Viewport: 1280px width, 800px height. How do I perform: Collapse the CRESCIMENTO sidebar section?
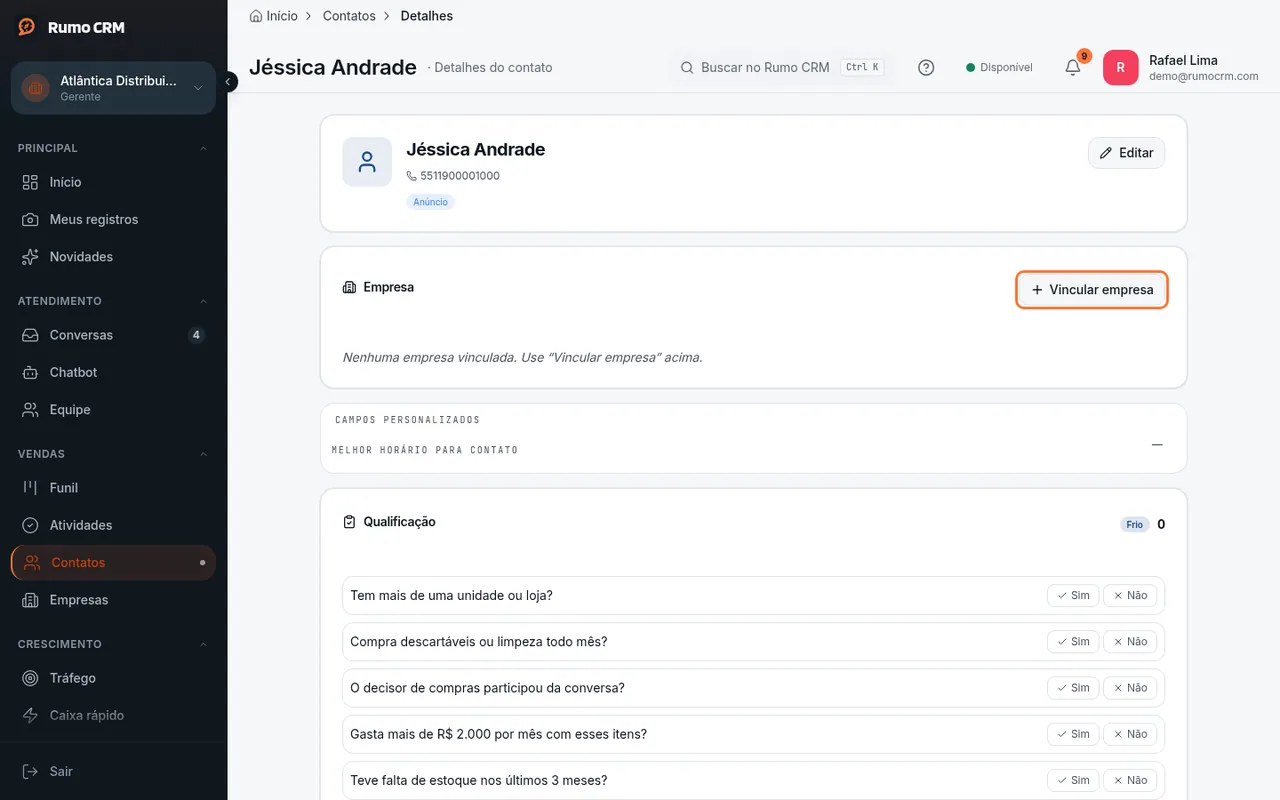[x=204, y=644]
